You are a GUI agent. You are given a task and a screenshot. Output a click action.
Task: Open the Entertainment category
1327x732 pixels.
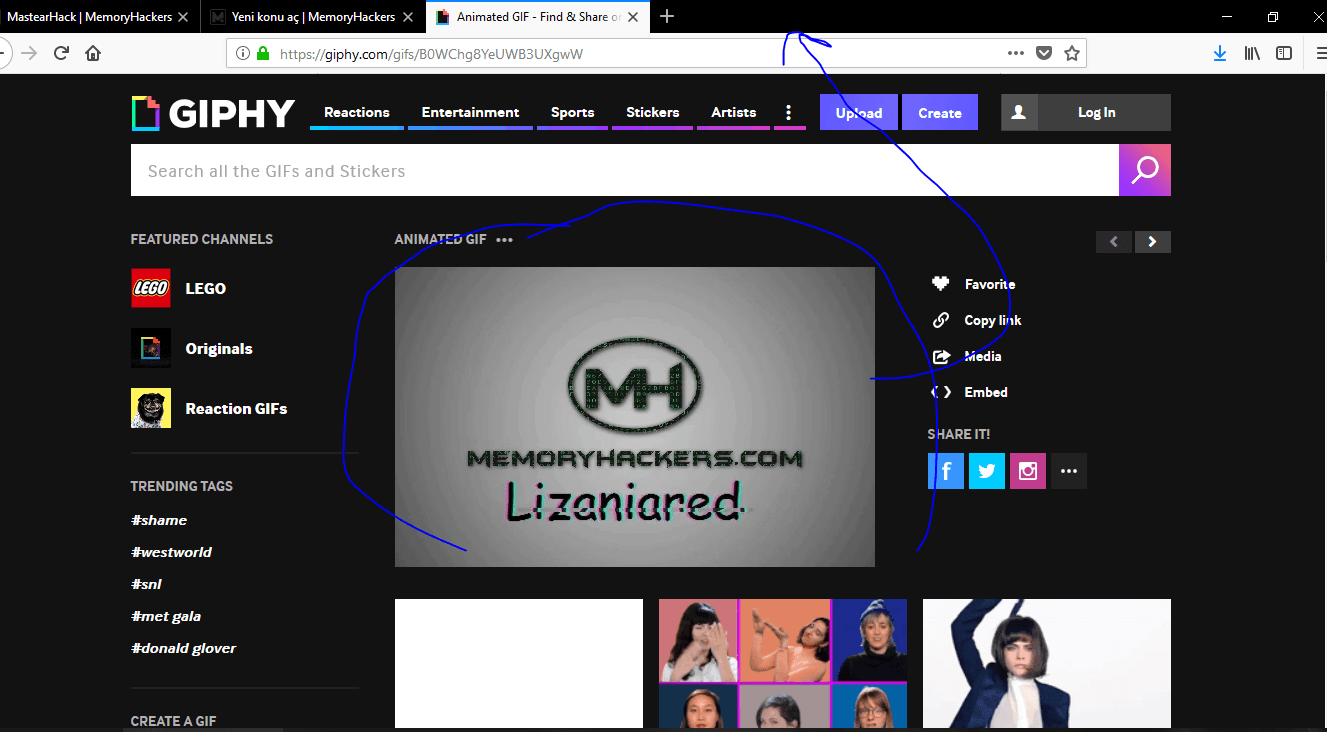pos(470,112)
